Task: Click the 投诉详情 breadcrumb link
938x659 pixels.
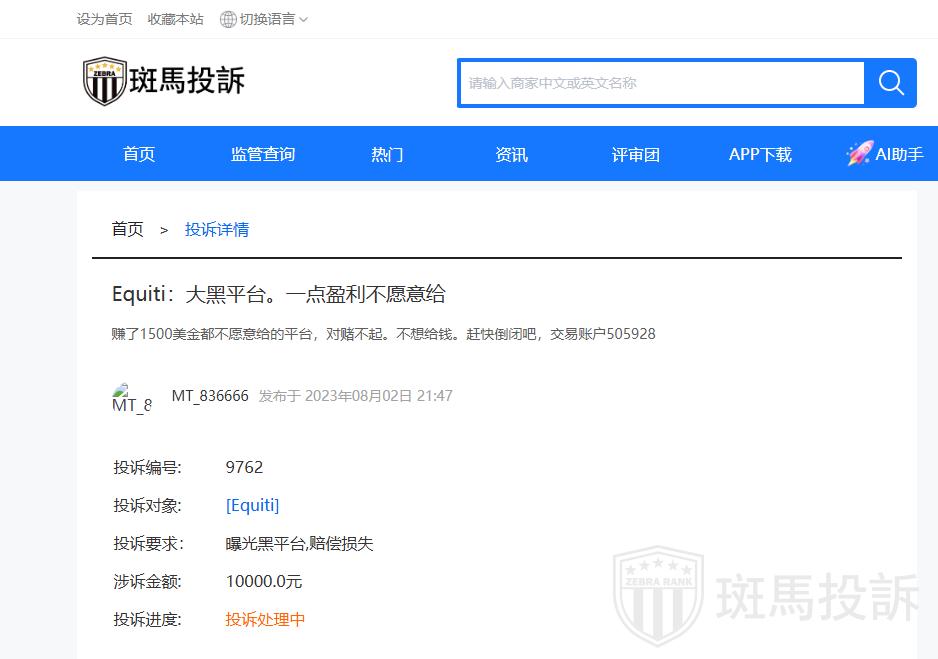Action: click(x=217, y=229)
